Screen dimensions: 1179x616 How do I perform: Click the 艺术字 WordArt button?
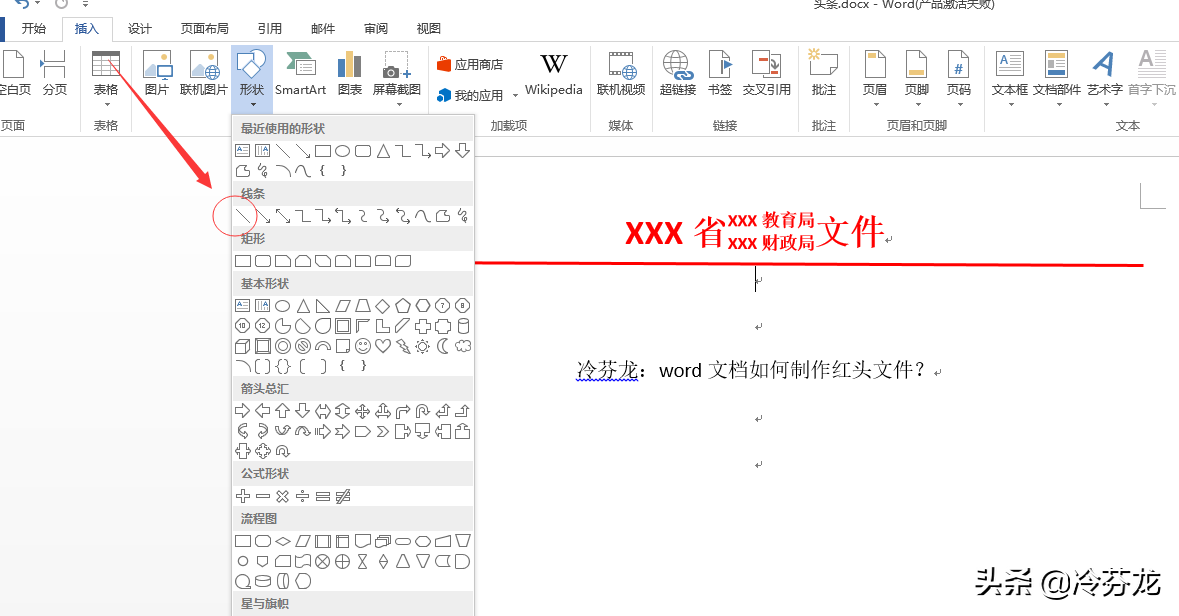point(1104,74)
